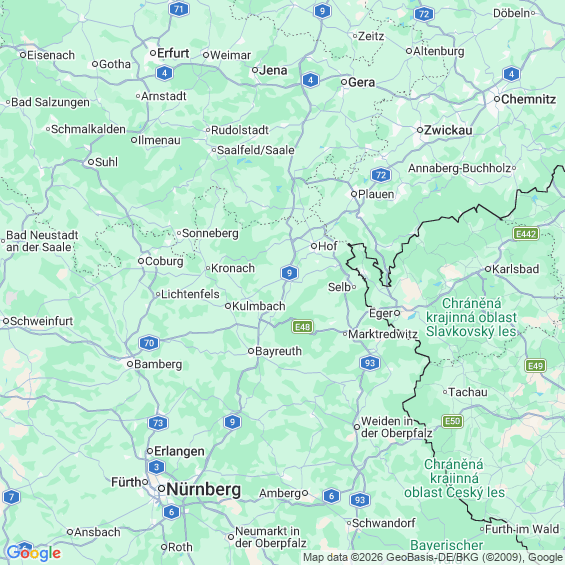
Task: Click the E442 route shield
Action: (526, 234)
